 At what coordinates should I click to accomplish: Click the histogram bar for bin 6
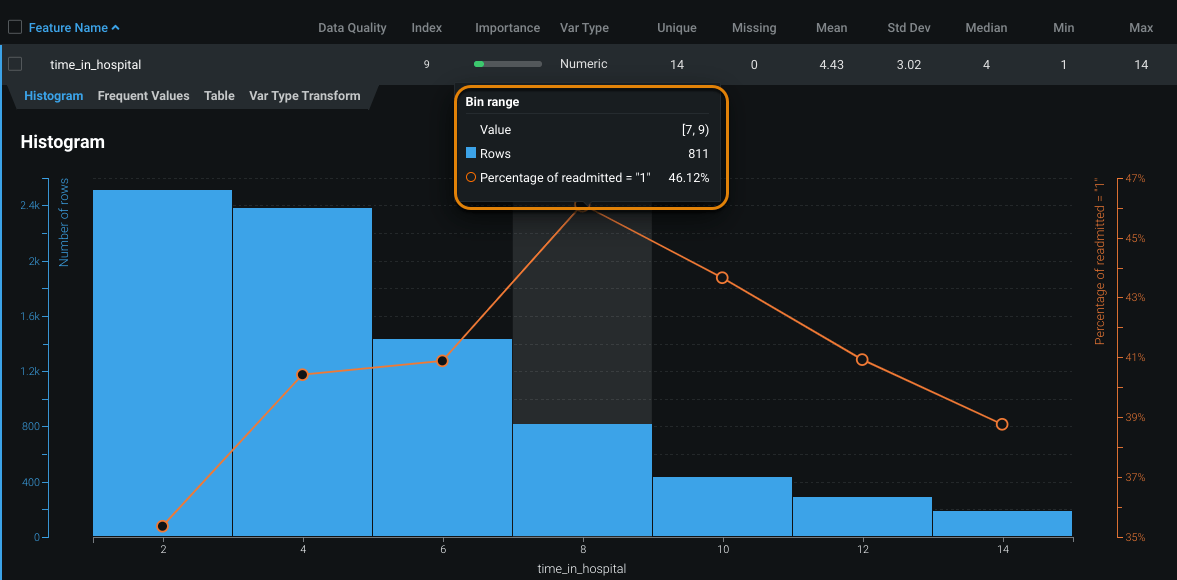click(442, 437)
